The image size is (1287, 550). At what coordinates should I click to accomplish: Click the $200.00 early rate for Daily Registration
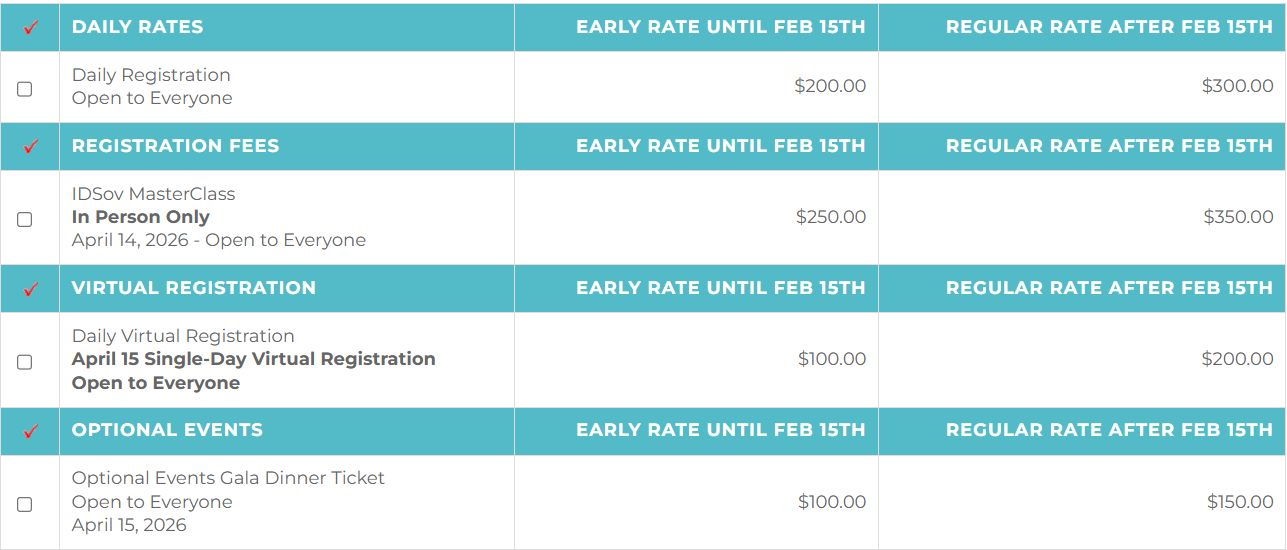pyautogui.click(x=830, y=86)
